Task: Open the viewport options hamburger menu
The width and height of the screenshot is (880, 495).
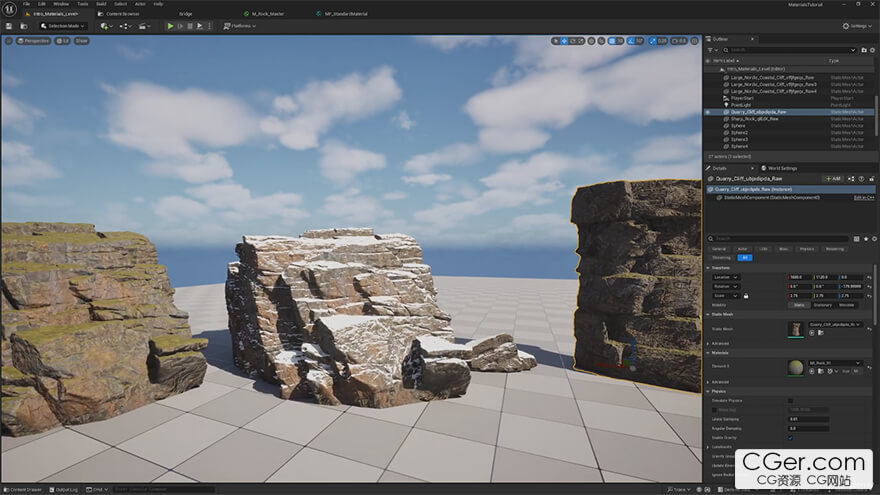Action: tap(8, 41)
